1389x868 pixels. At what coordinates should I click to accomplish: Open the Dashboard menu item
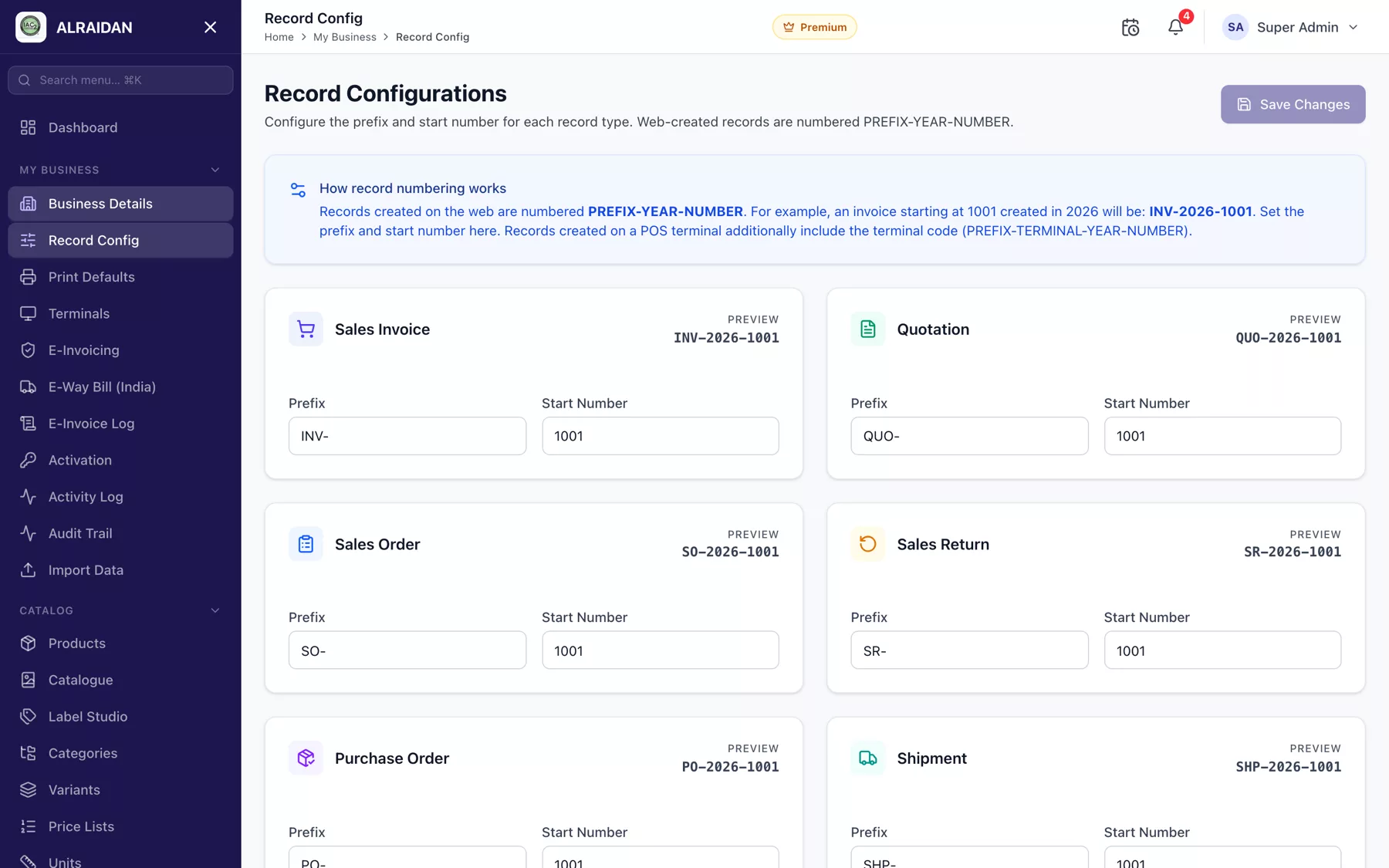120,127
